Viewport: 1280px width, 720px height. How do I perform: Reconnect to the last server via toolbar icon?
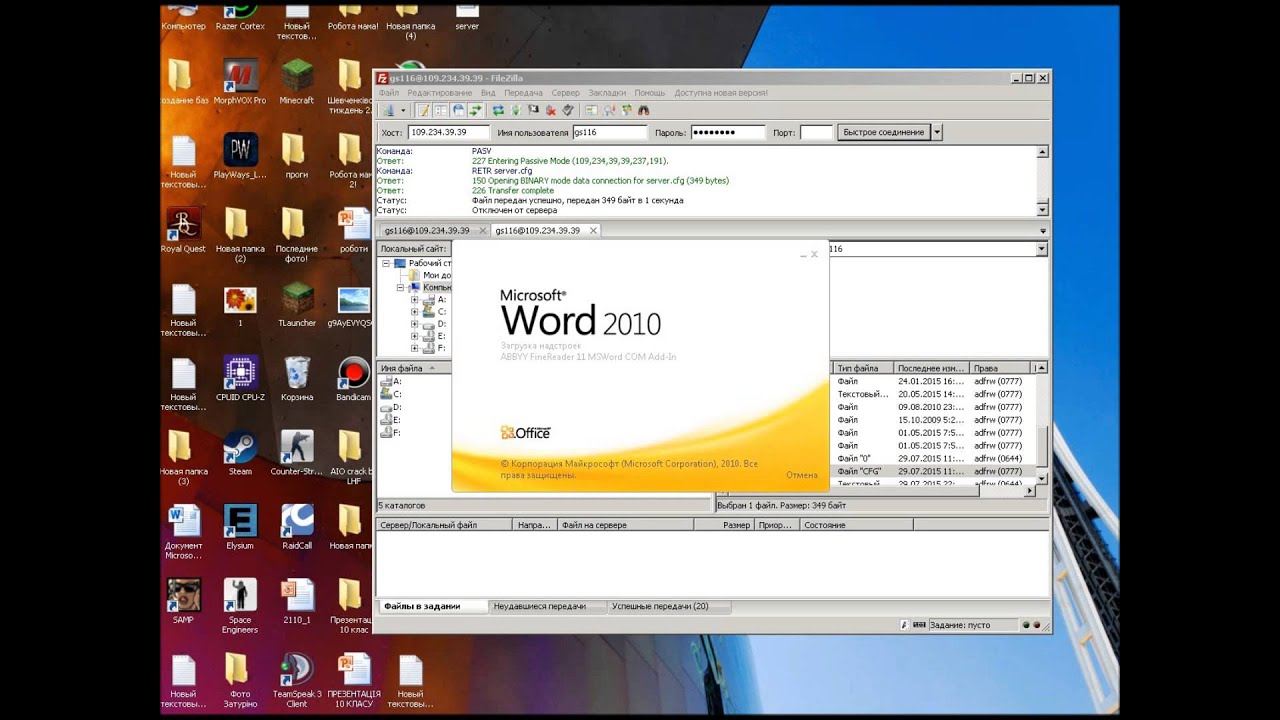click(568, 110)
